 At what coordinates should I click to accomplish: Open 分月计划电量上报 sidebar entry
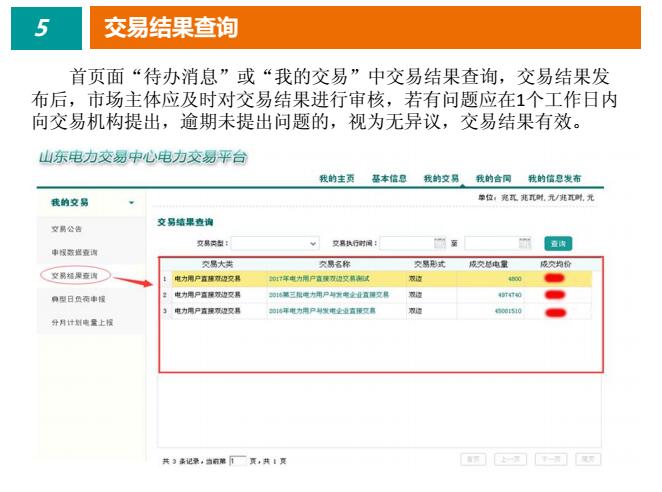[82, 322]
